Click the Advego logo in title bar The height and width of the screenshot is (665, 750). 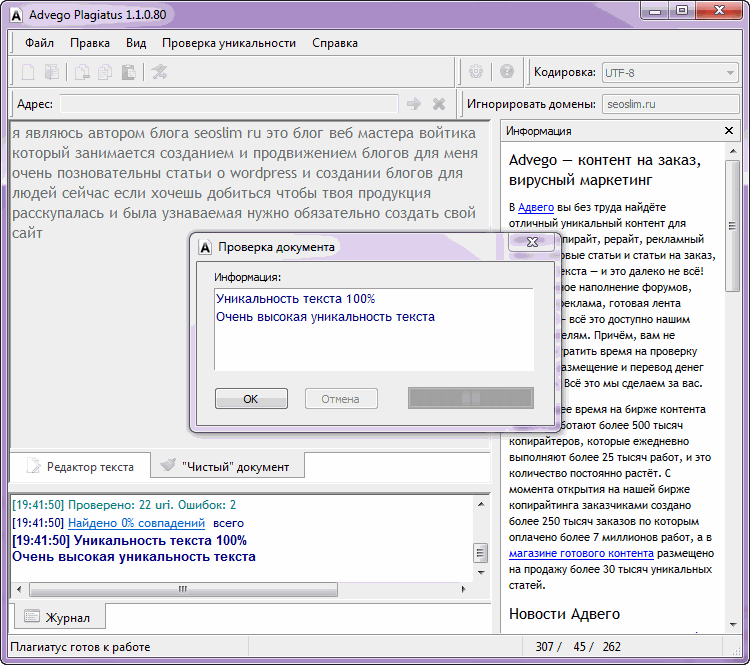pos(16,15)
